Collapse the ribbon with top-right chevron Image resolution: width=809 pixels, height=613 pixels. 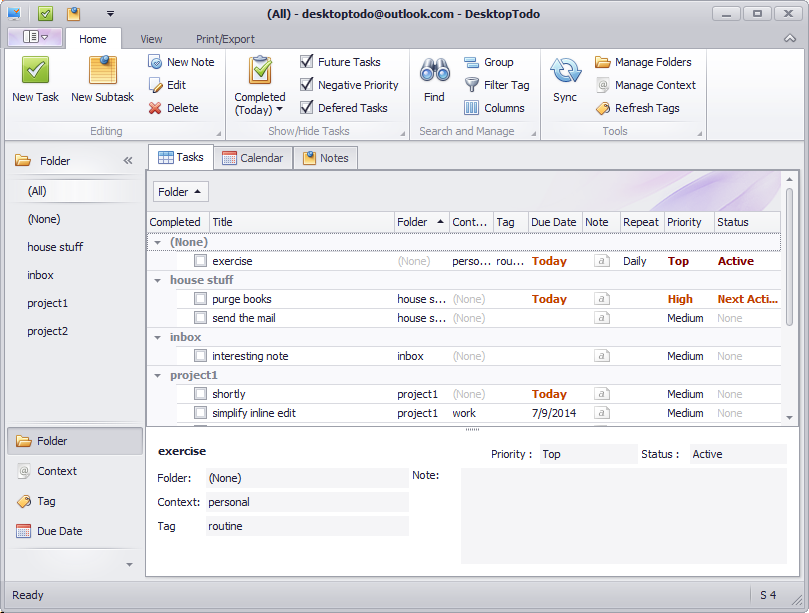pyautogui.click(x=790, y=38)
